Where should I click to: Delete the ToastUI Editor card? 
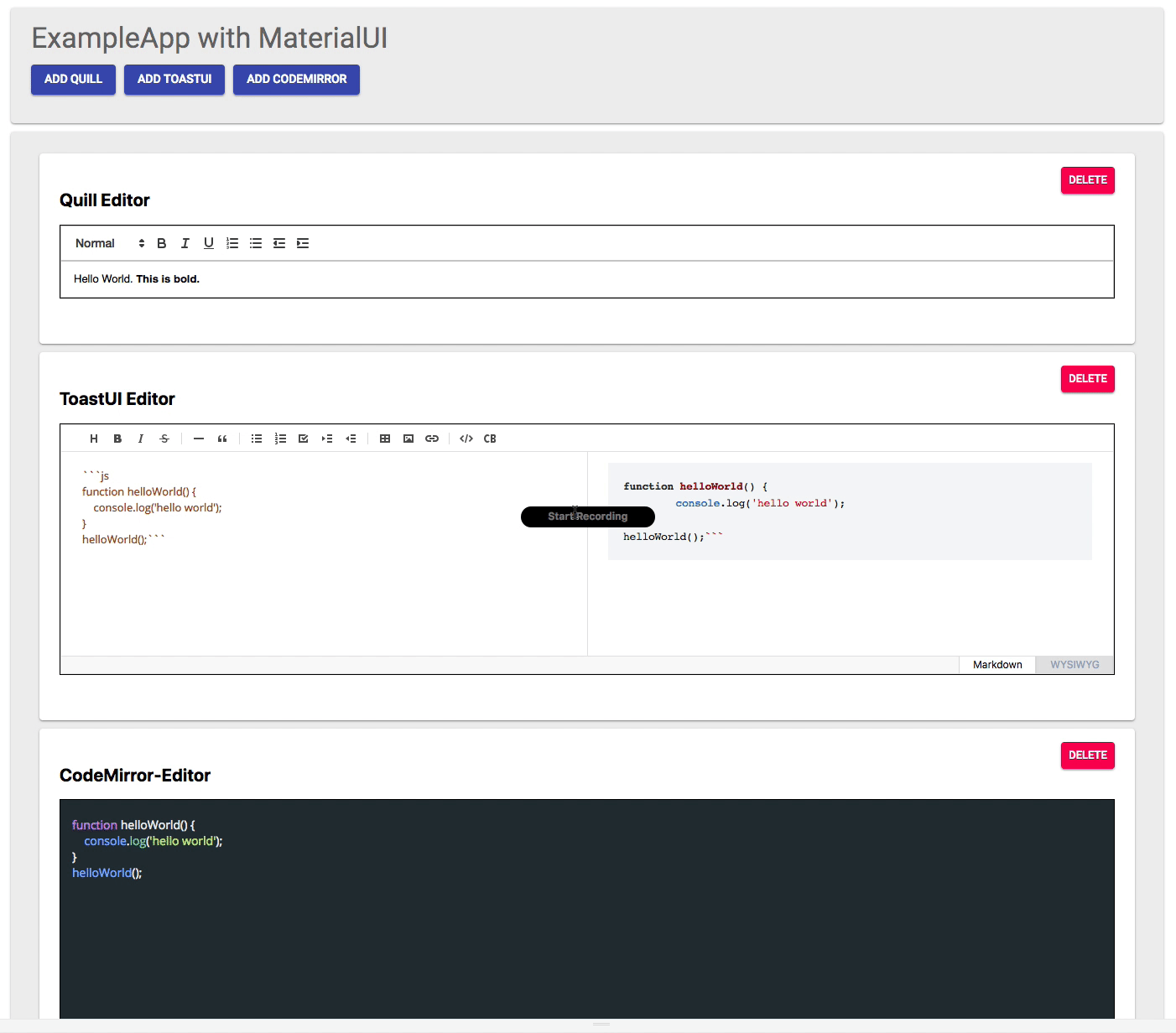pos(1087,379)
